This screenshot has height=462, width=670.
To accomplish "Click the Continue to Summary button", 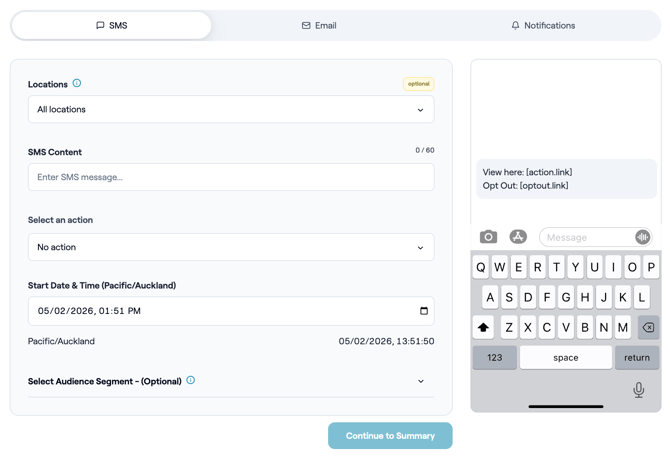I will pyautogui.click(x=390, y=436).
